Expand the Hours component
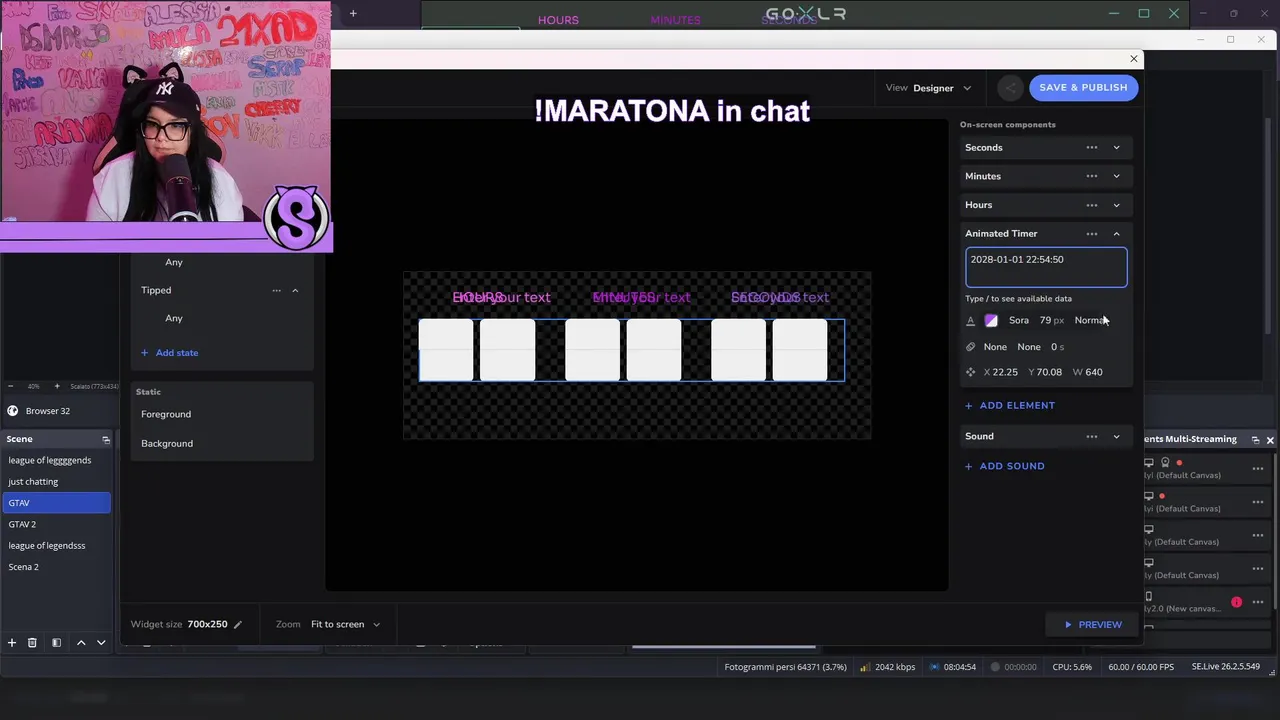1280x720 pixels. click(x=1117, y=205)
